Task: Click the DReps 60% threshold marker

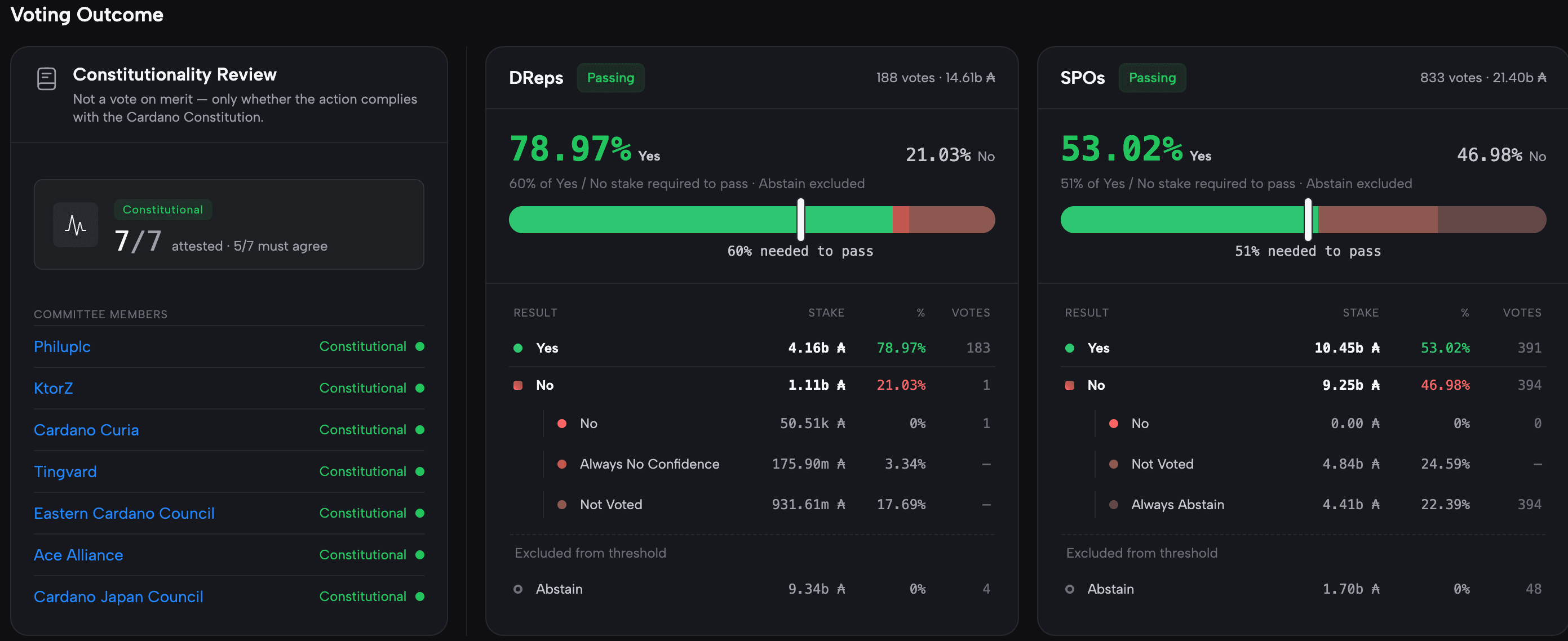Action: coord(801,220)
